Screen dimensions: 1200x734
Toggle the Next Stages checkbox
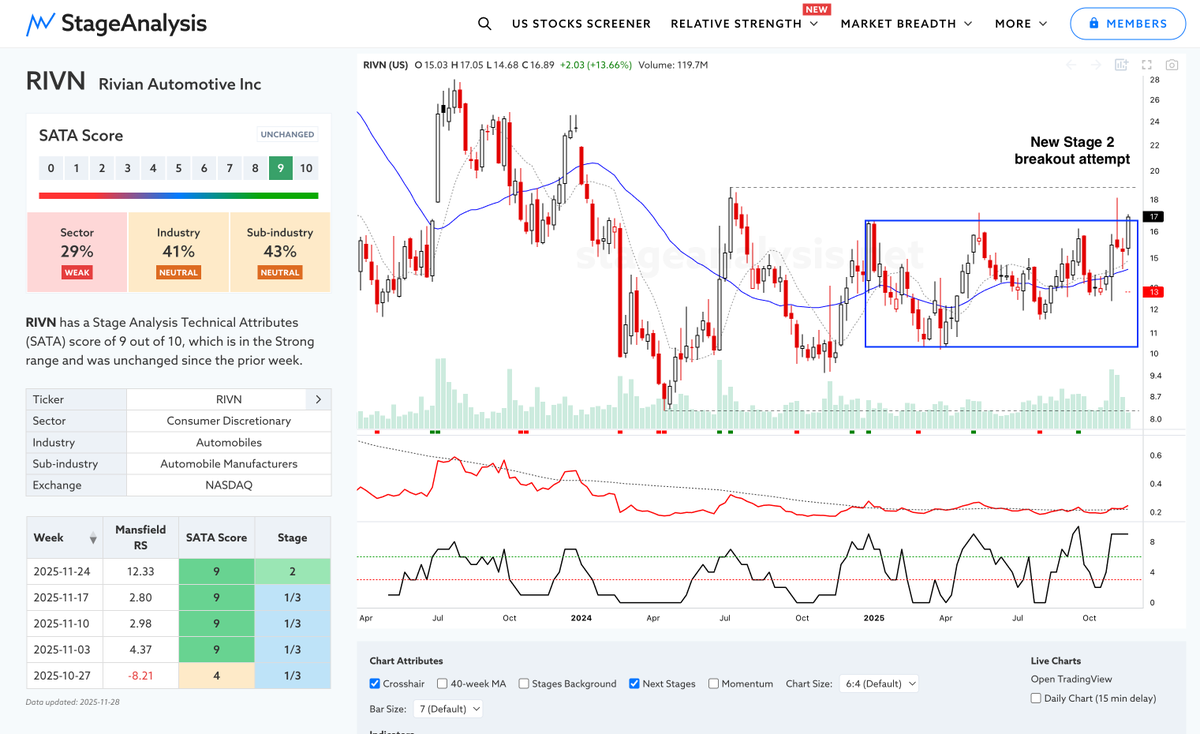pos(635,684)
